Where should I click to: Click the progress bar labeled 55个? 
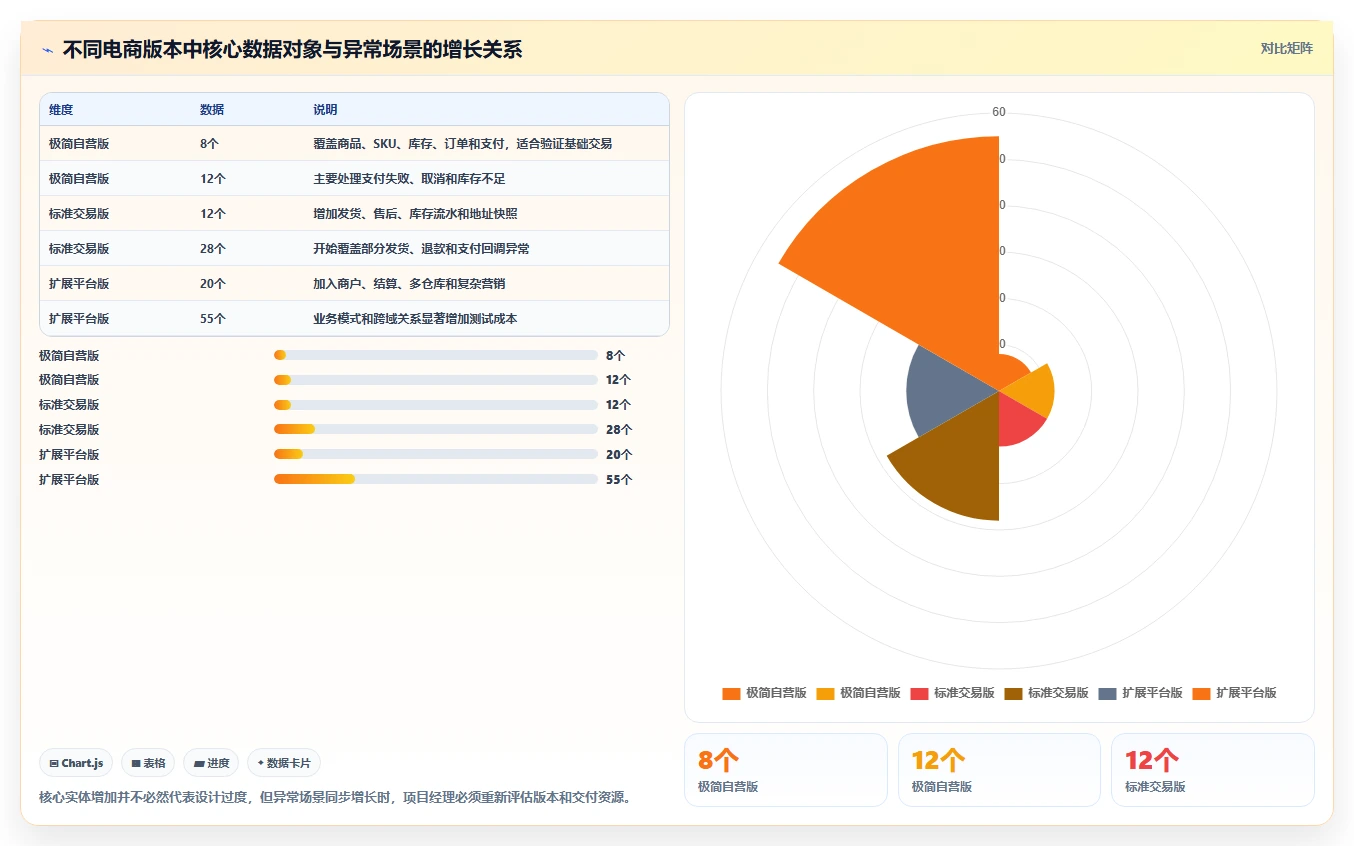point(436,480)
